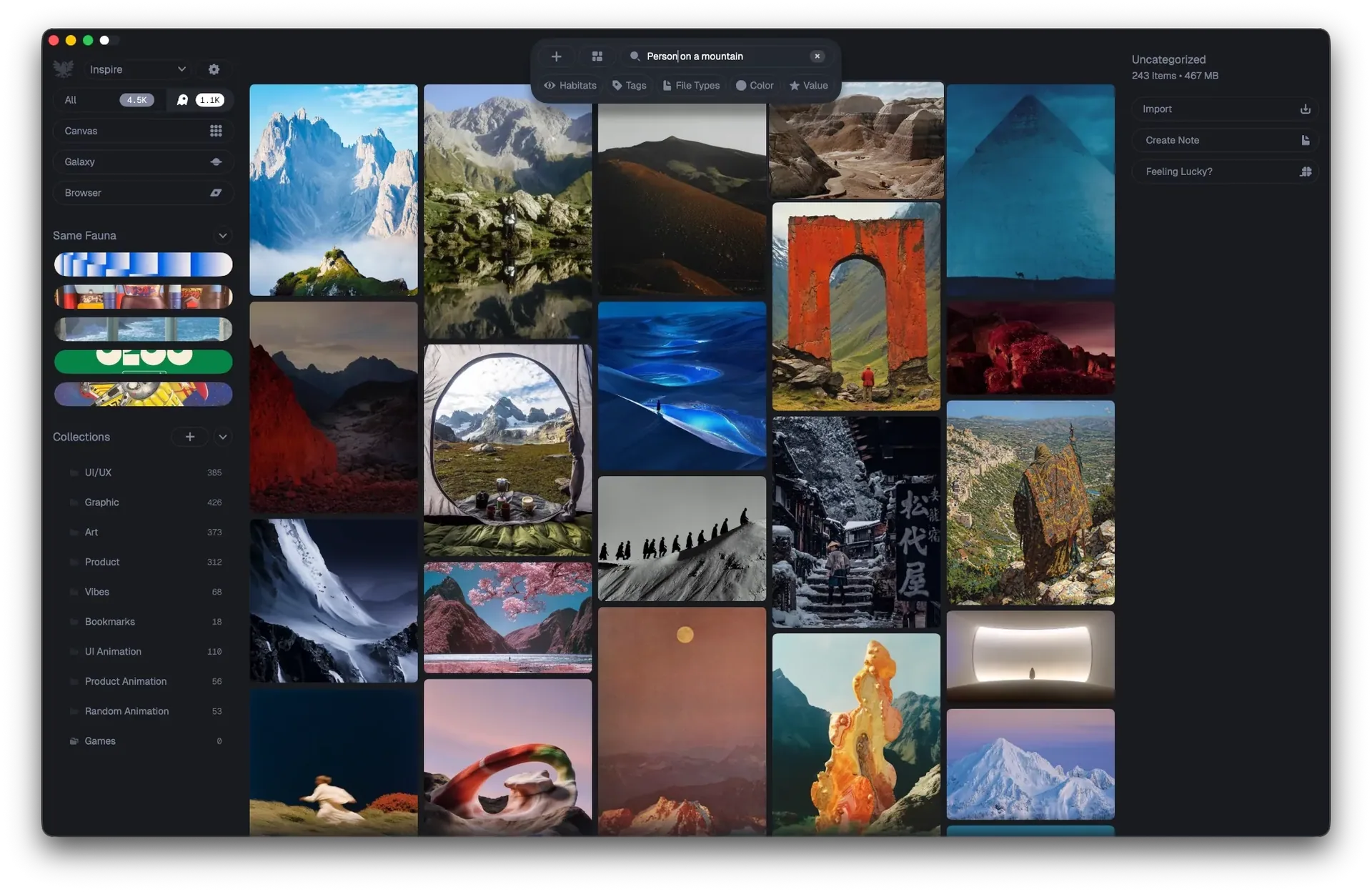Open the cherry blossom over red mountains image
The width and height of the screenshot is (1372, 892).
pos(508,618)
